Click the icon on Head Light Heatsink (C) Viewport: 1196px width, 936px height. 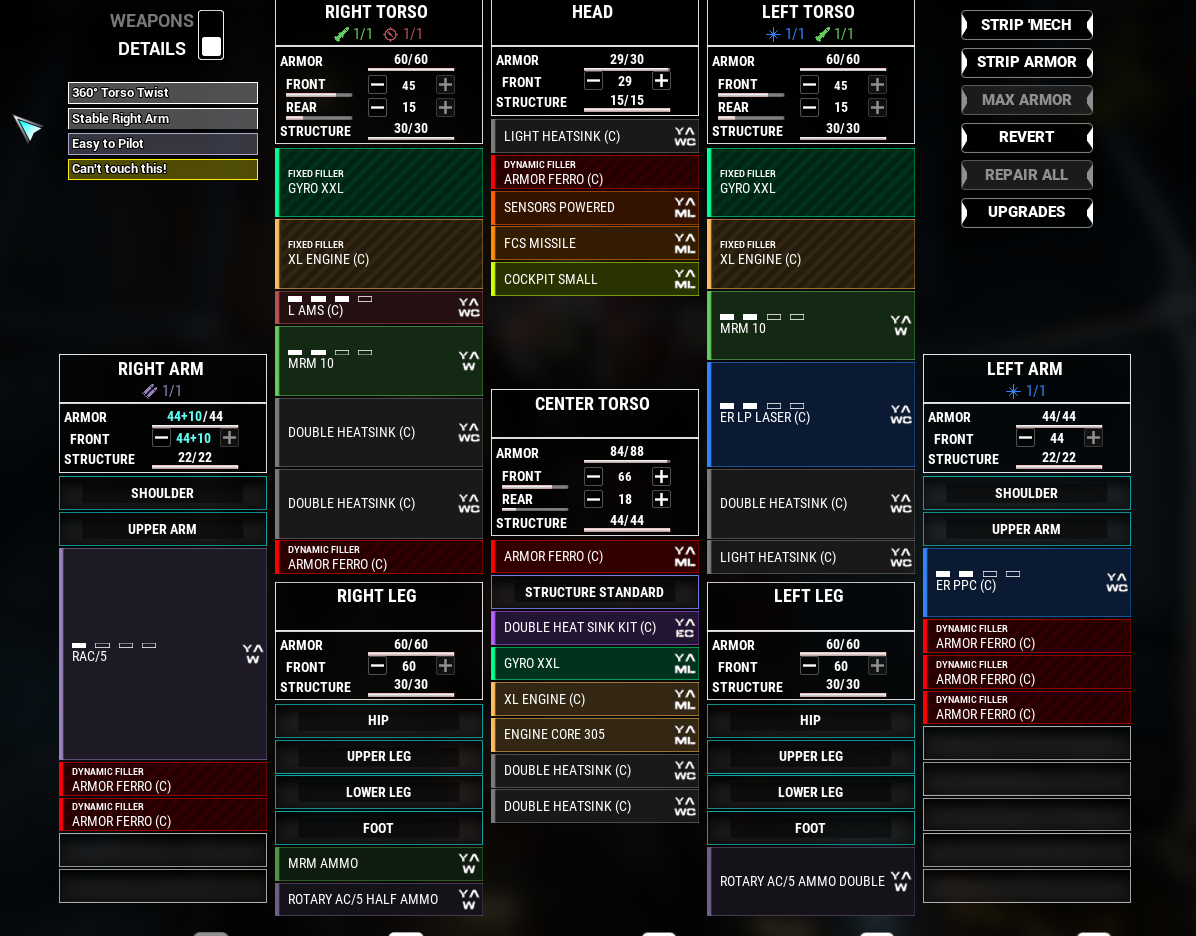(685, 137)
